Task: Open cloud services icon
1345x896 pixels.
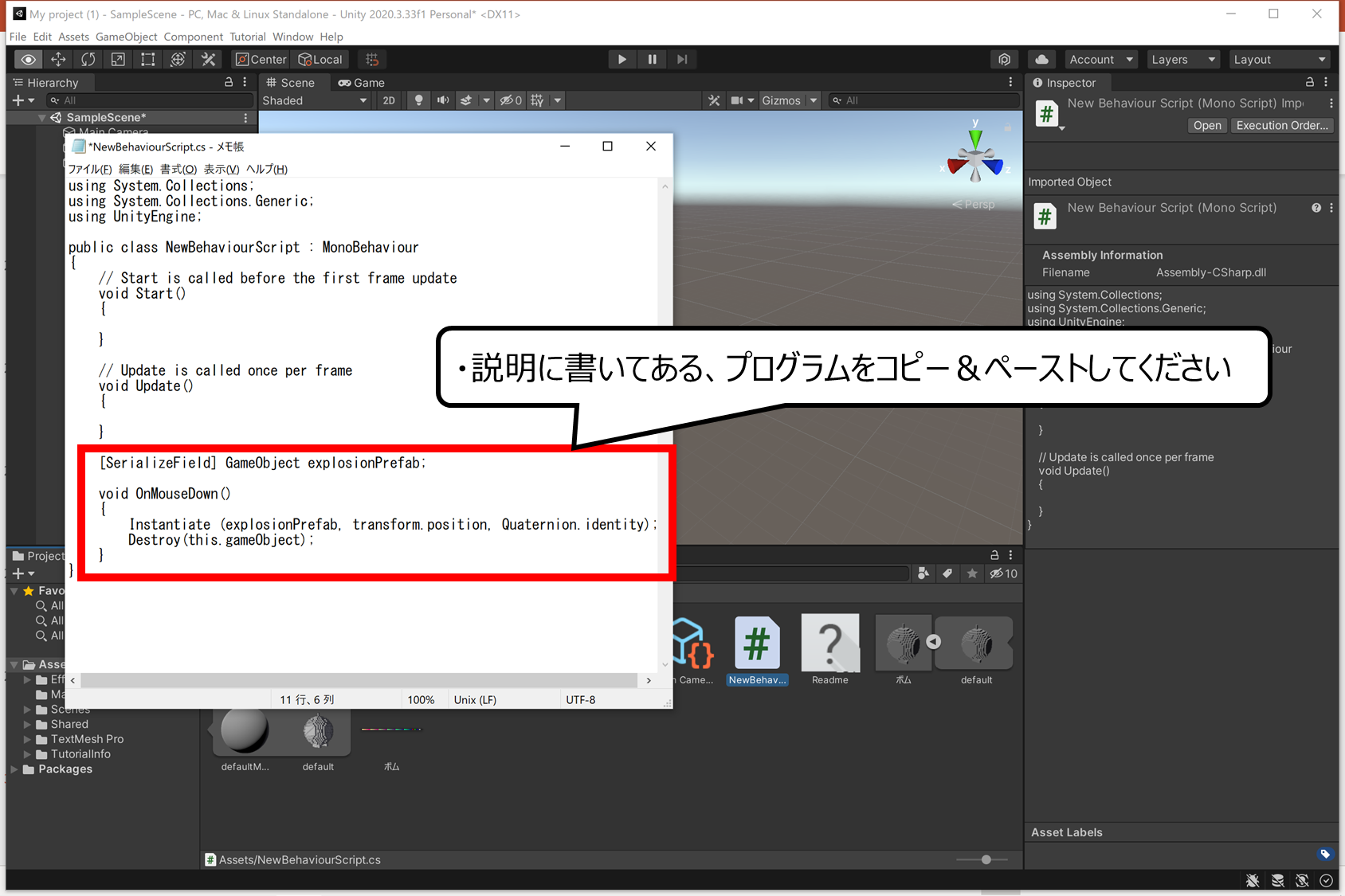Action: (x=1041, y=60)
